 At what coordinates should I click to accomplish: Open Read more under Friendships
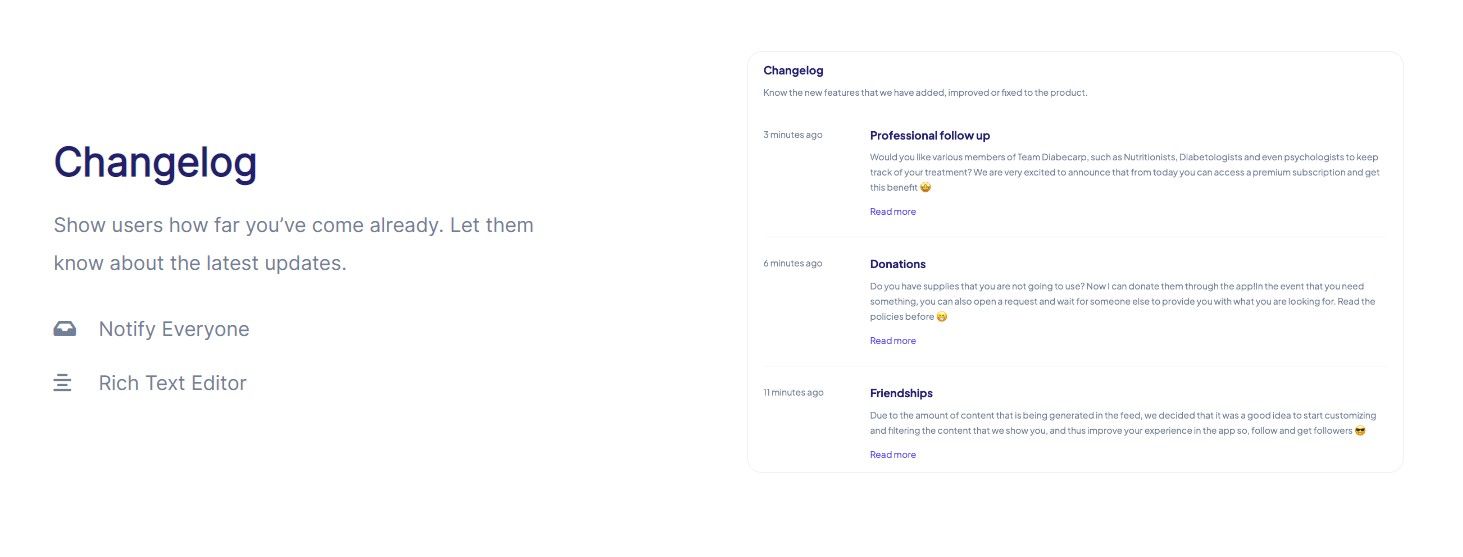893,455
